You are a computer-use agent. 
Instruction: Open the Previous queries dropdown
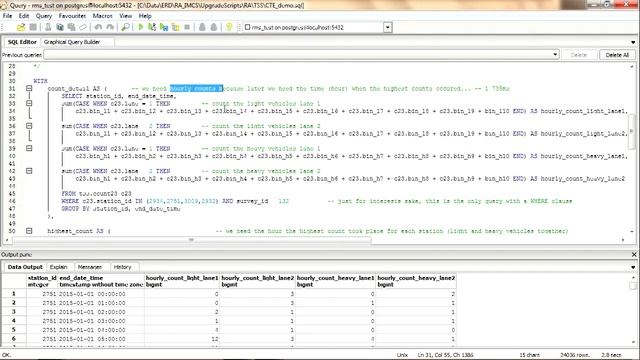click(x=555, y=55)
